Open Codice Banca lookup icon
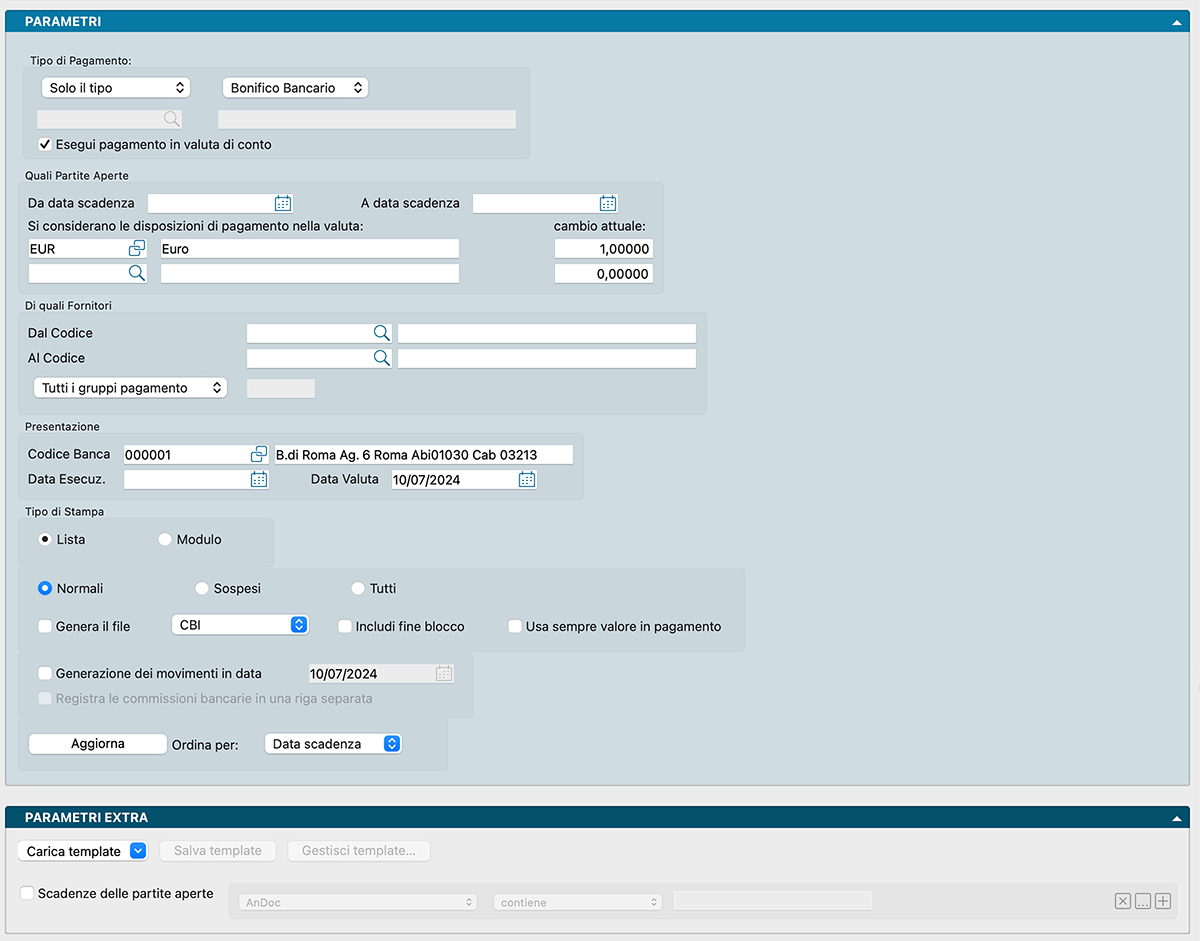The image size is (1200, 941). [259, 454]
